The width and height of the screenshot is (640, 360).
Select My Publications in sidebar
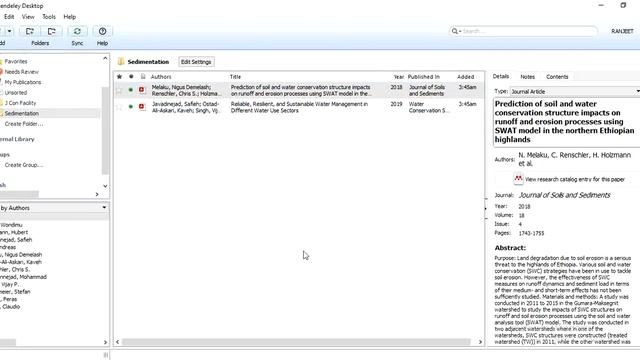coord(22,82)
